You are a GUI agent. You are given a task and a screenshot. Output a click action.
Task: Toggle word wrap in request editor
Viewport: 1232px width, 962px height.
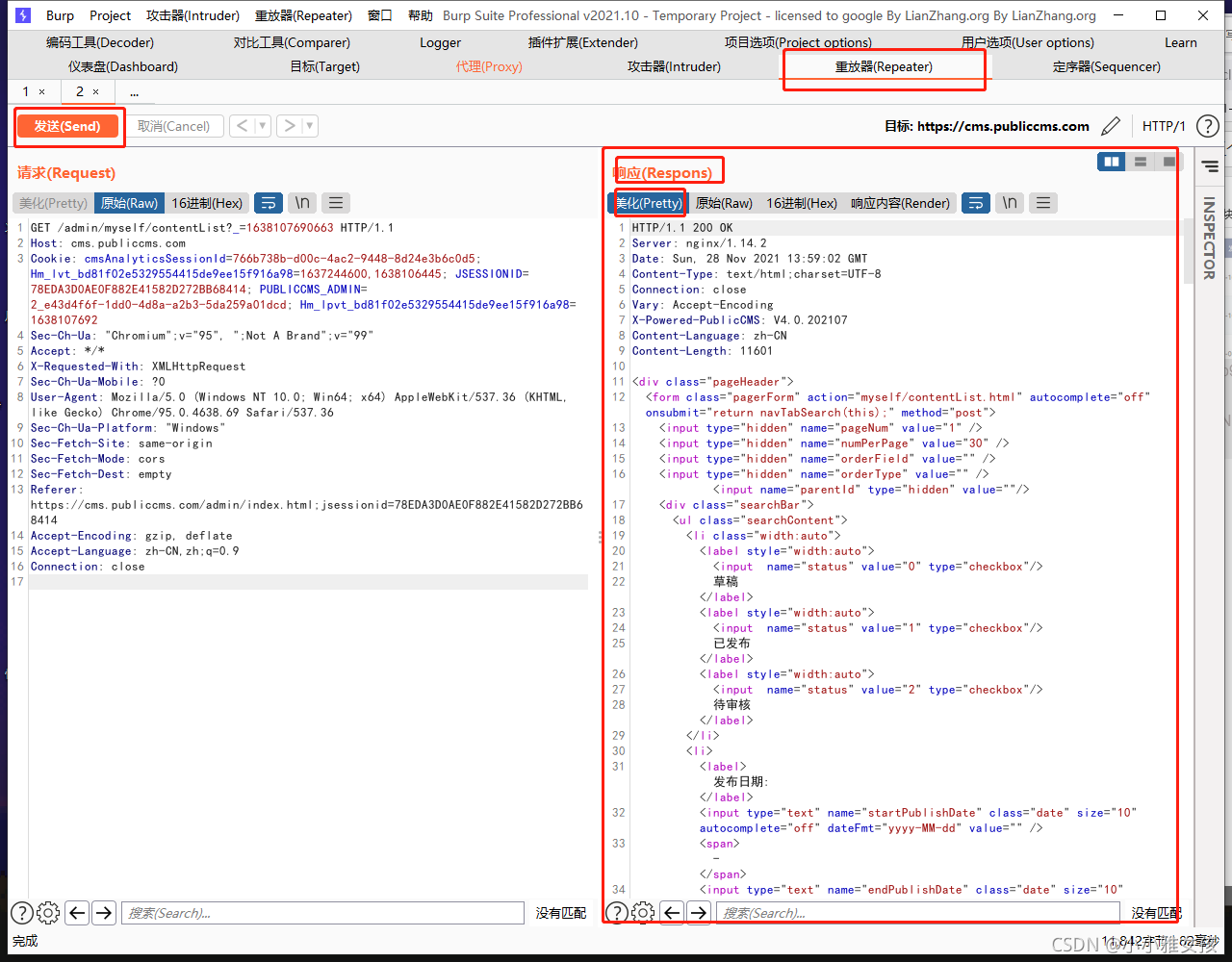coord(269,203)
